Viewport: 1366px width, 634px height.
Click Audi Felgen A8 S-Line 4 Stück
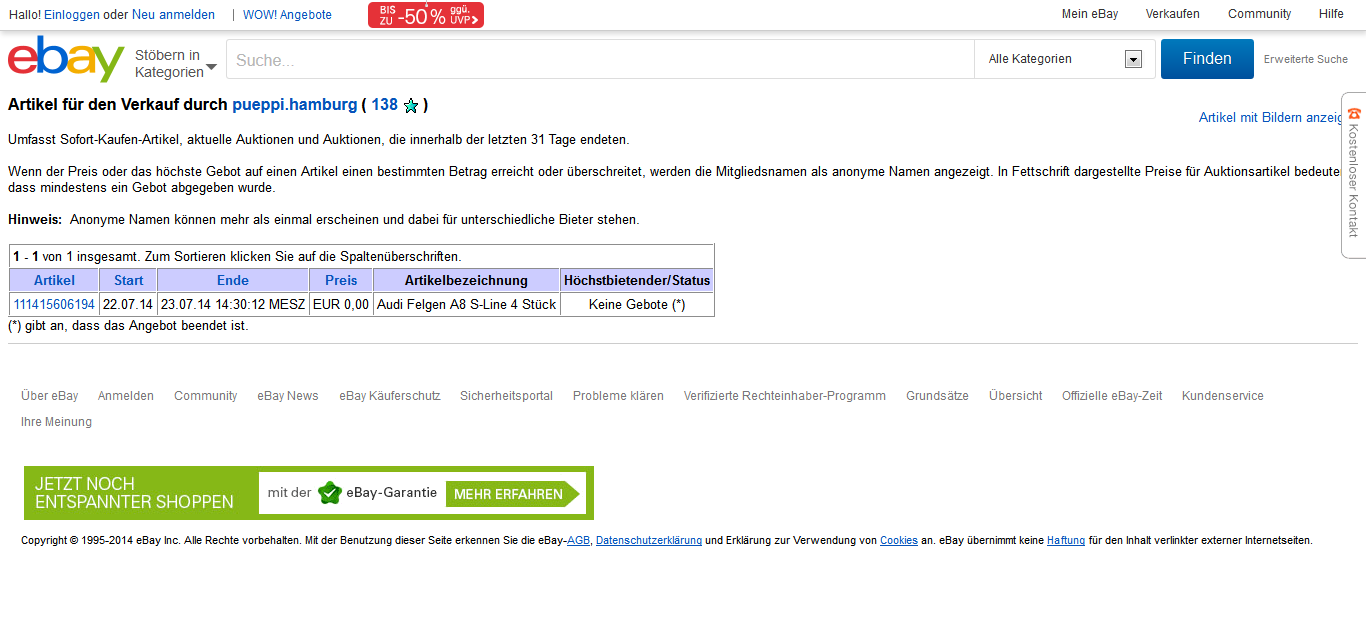pos(466,304)
